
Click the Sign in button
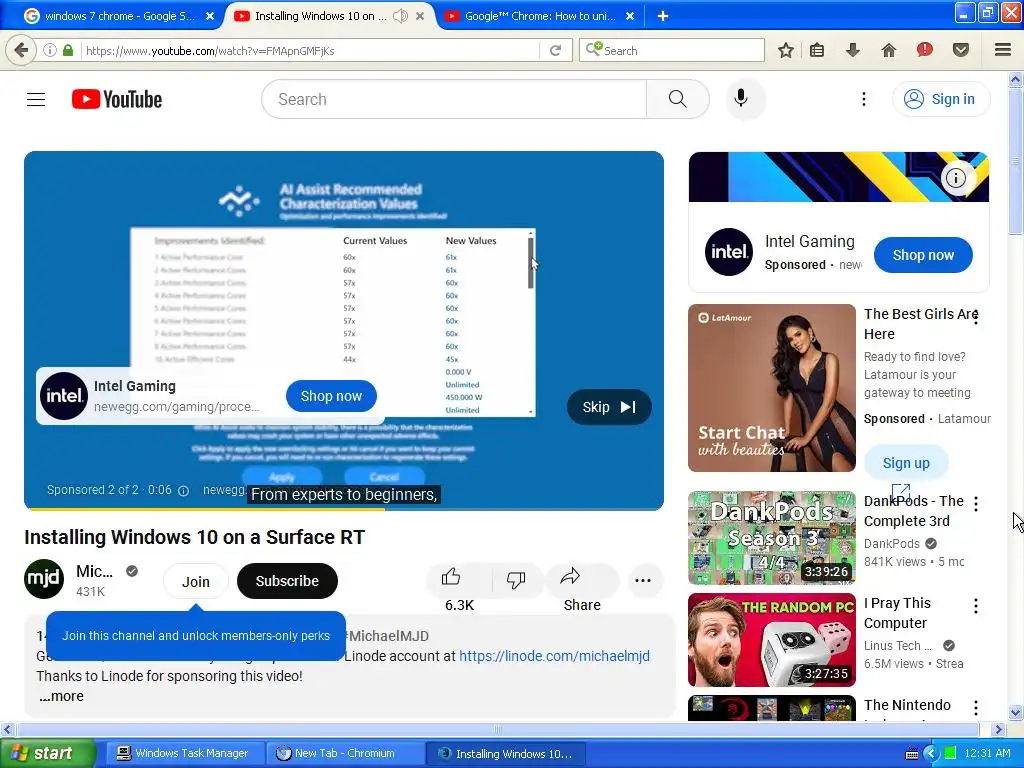[x=941, y=99]
